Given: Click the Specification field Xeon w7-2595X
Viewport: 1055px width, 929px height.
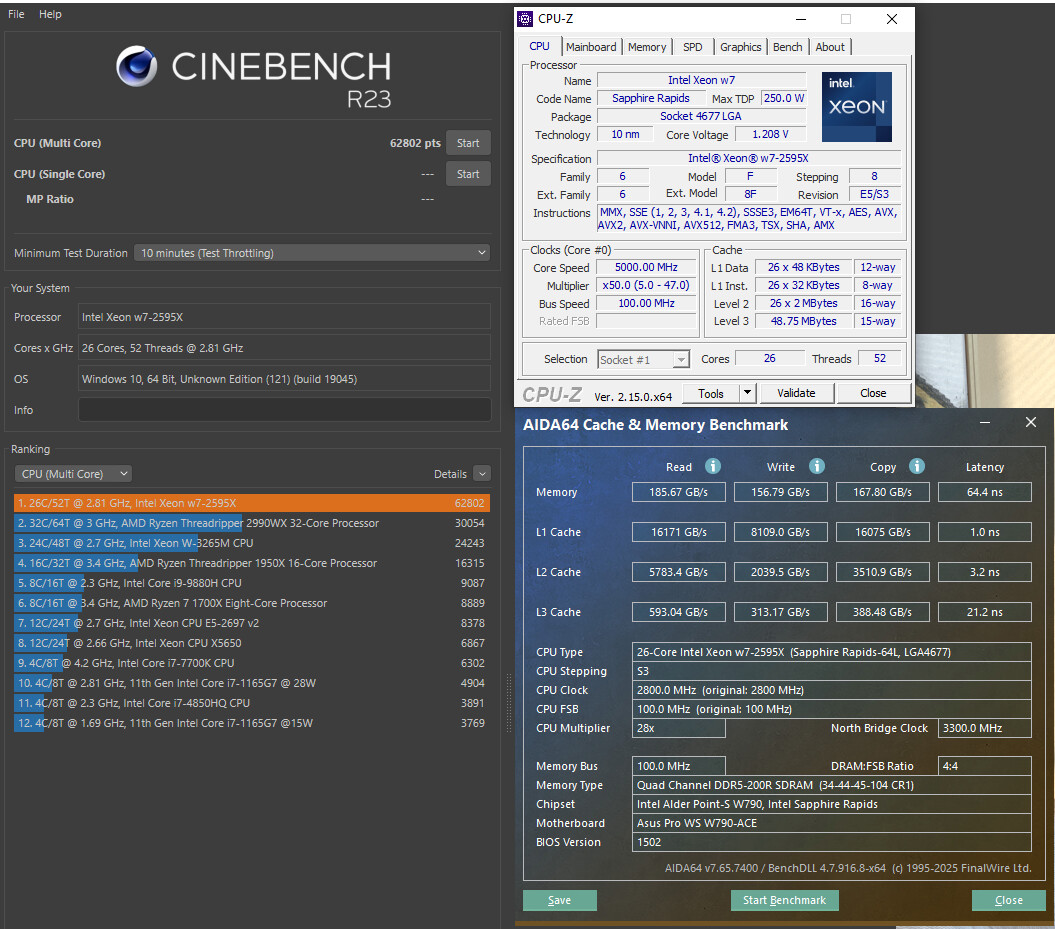Looking at the screenshot, I should coord(748,159).
